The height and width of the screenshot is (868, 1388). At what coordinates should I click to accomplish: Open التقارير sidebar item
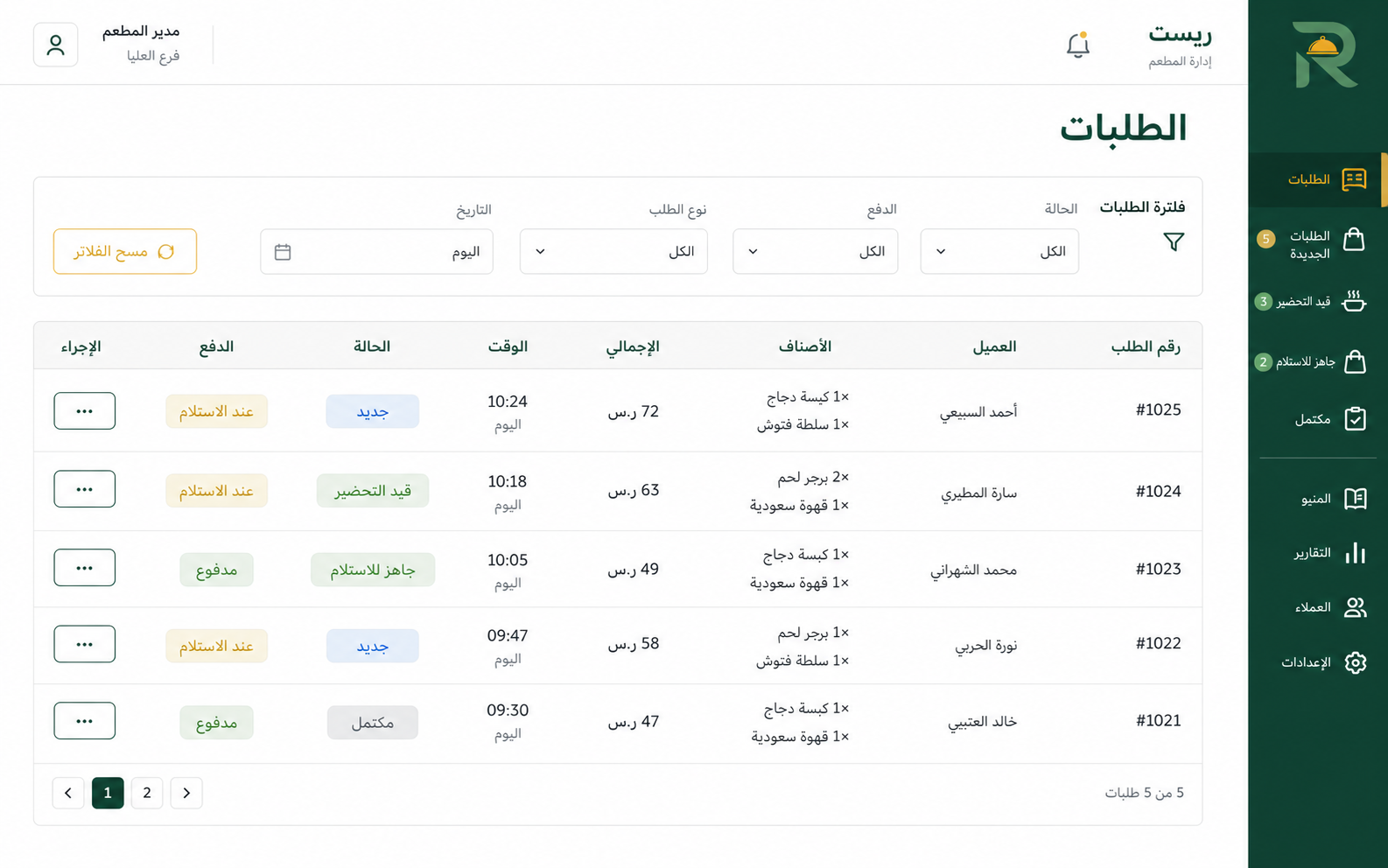point(1318,553)
